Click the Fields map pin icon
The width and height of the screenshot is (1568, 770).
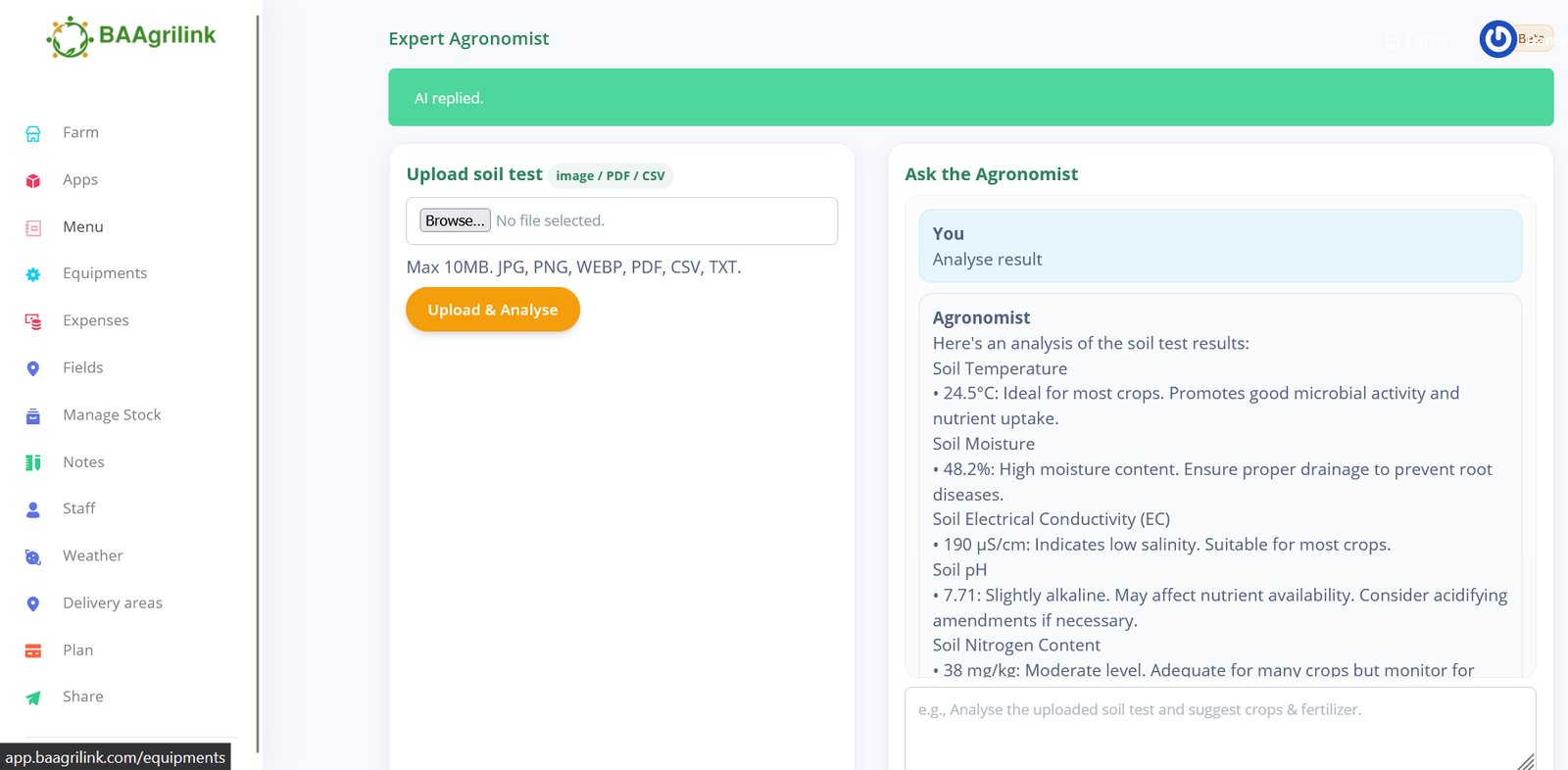tap(32, 368)
